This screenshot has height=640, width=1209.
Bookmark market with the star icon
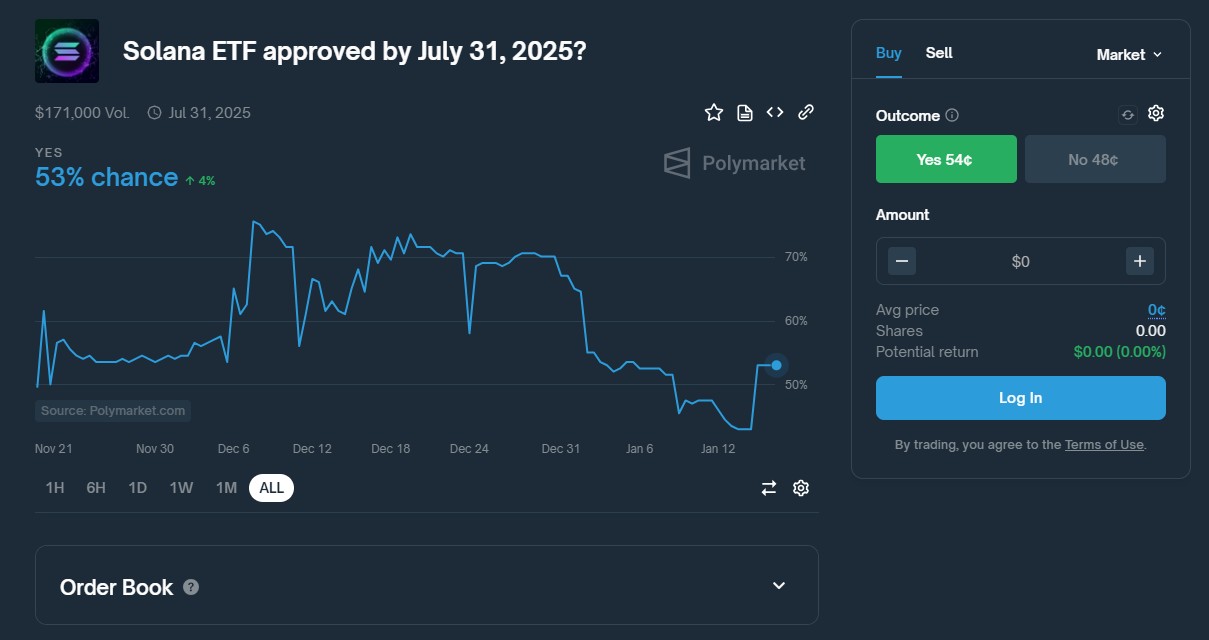[x=713, y=113]
